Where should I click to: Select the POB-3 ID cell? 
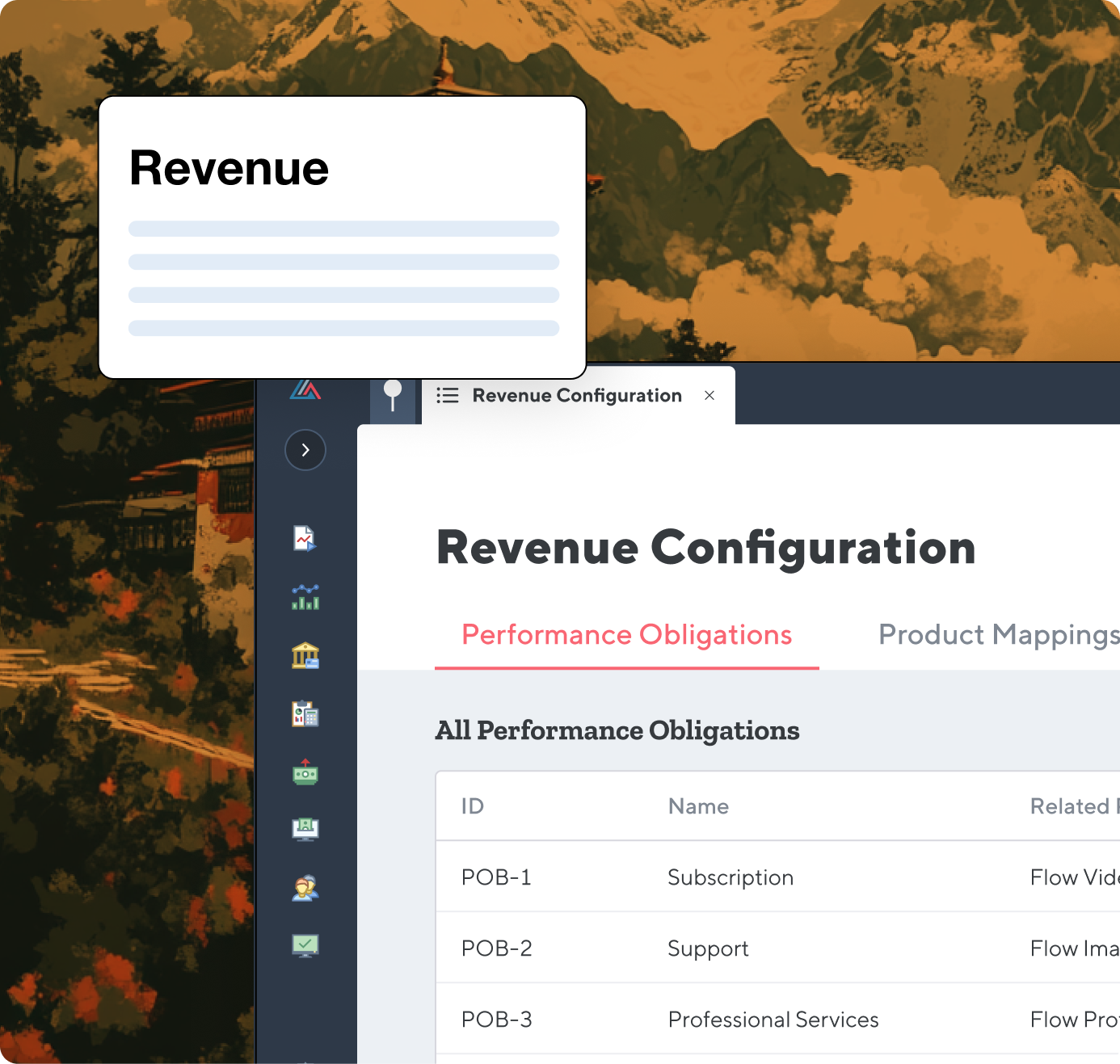tap(496, 1020)
